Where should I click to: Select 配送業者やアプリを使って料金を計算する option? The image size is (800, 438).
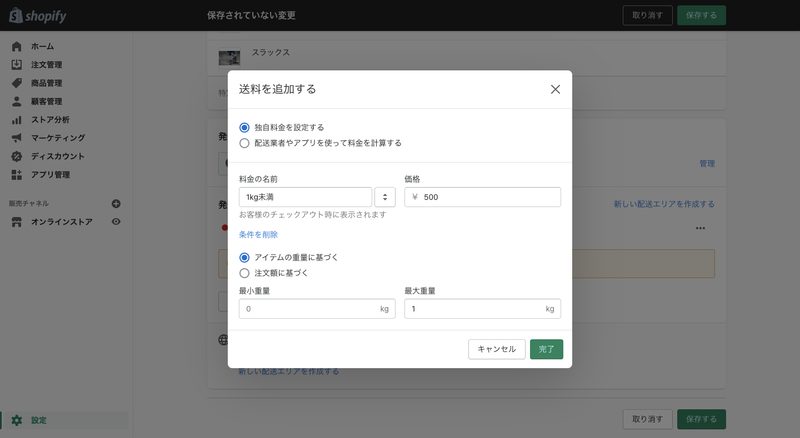[x=244, y=143]
